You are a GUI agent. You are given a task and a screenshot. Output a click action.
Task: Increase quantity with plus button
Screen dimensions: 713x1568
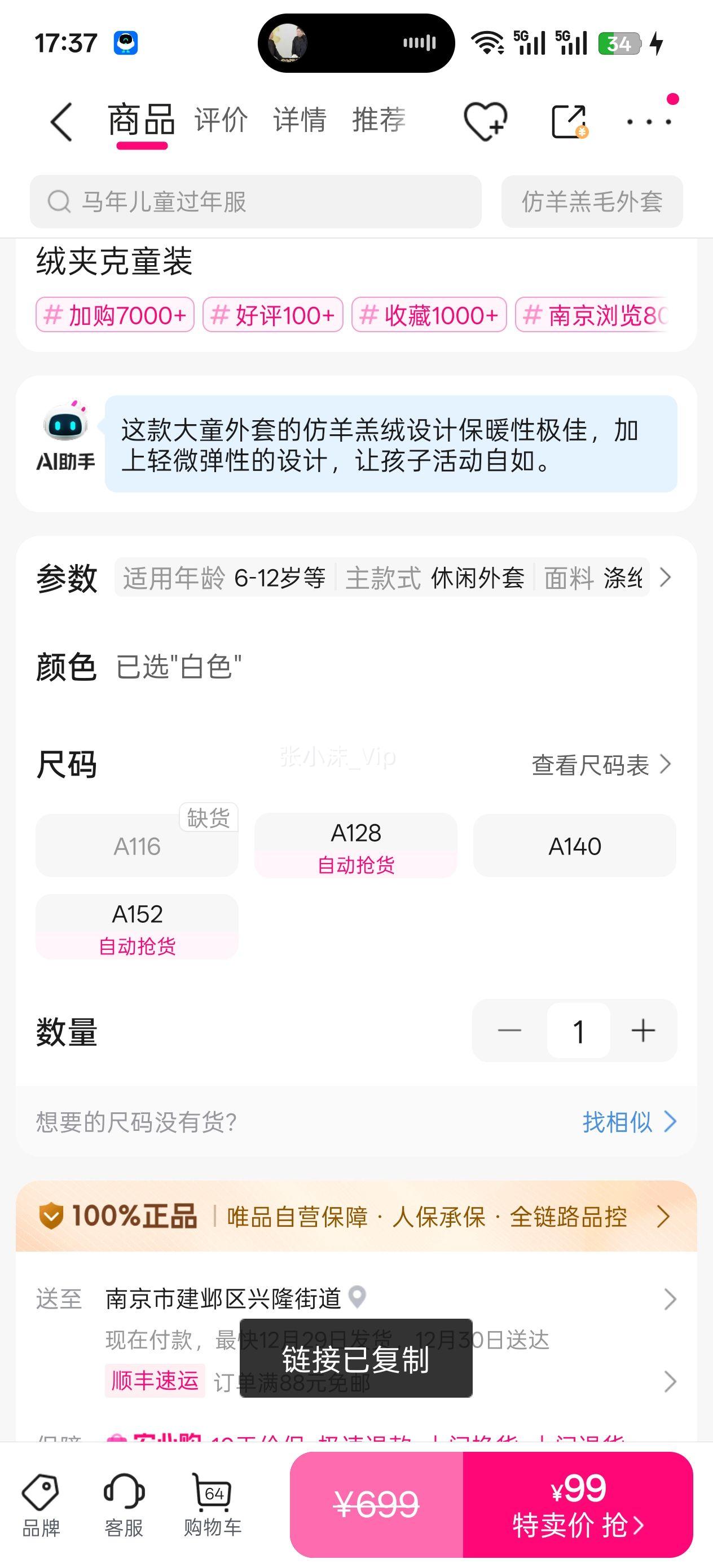642,1030
